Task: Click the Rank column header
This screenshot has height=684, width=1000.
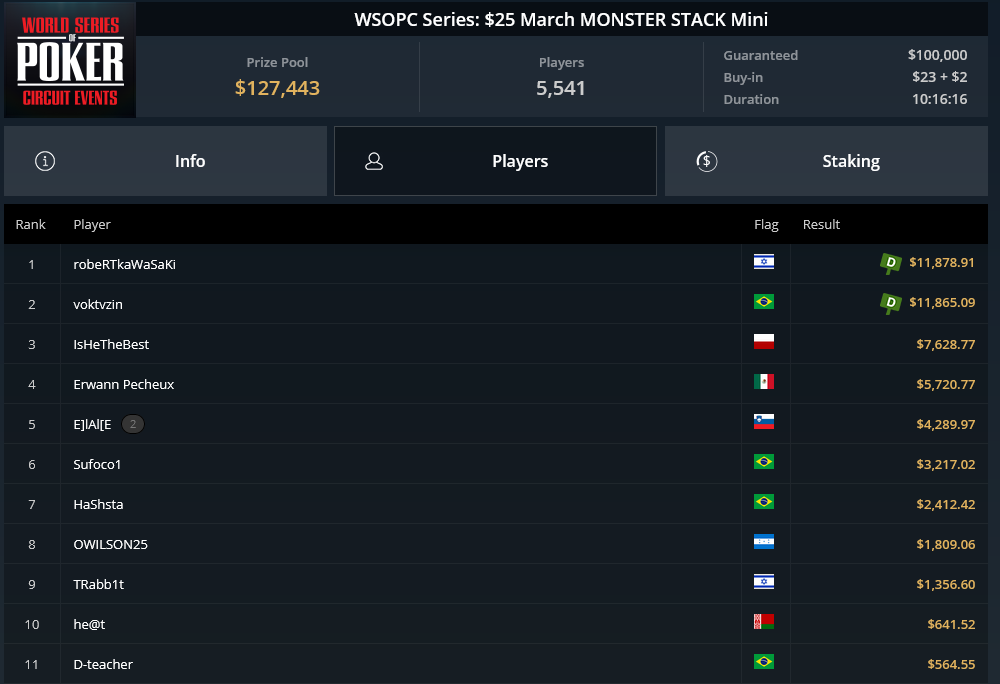Action: tap(31, 224)
